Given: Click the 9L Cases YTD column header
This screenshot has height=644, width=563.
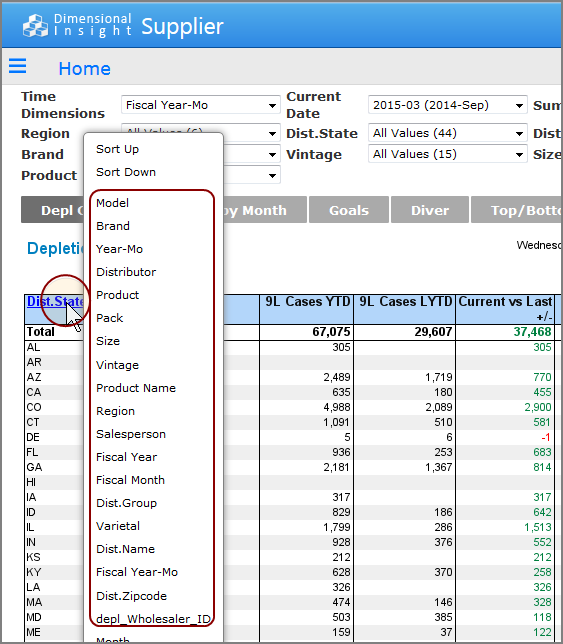Looking at the screenshot, I should 307,302.
